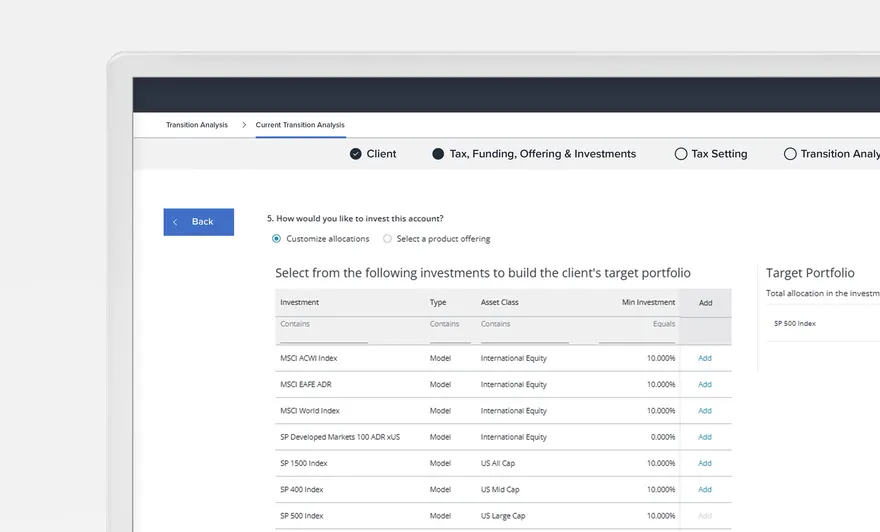
Task: Click the Investment Contains filter field
Action: tap(324, 331)
